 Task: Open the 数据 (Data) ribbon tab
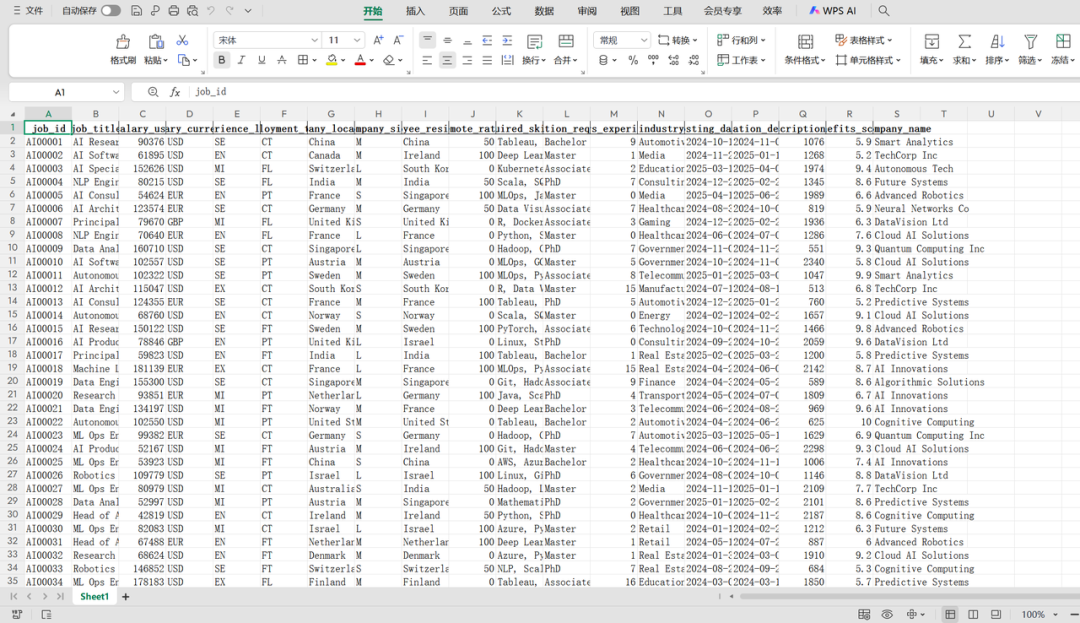[544, 11]
